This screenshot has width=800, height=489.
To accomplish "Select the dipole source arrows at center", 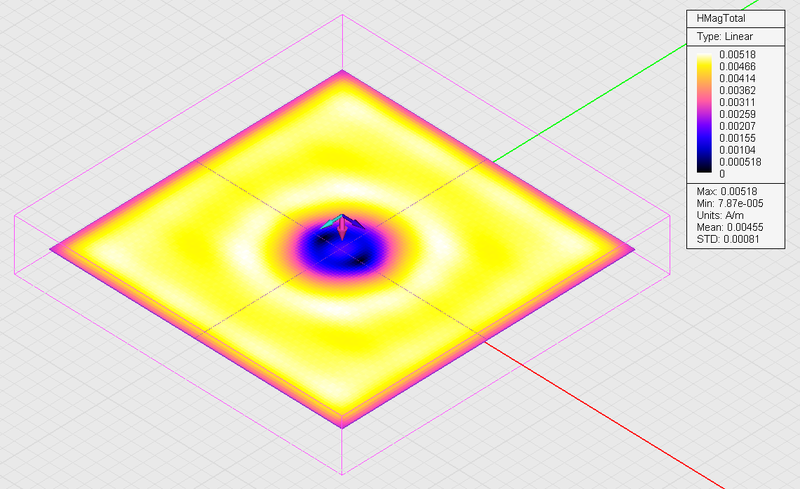I will (342, 227).
